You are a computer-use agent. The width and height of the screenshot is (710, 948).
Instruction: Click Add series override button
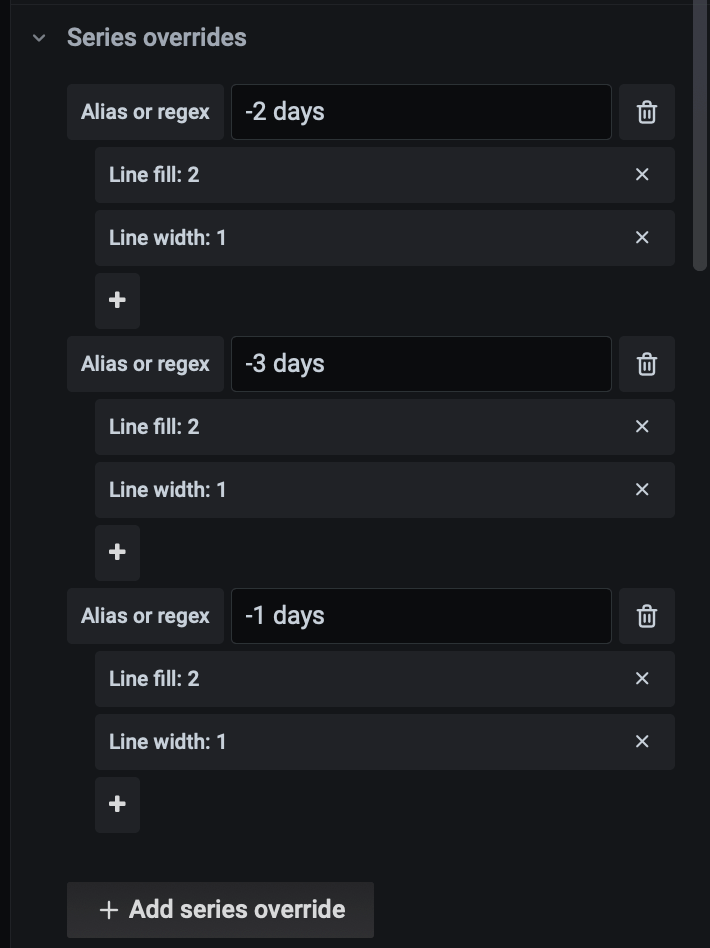pos(220,910)
